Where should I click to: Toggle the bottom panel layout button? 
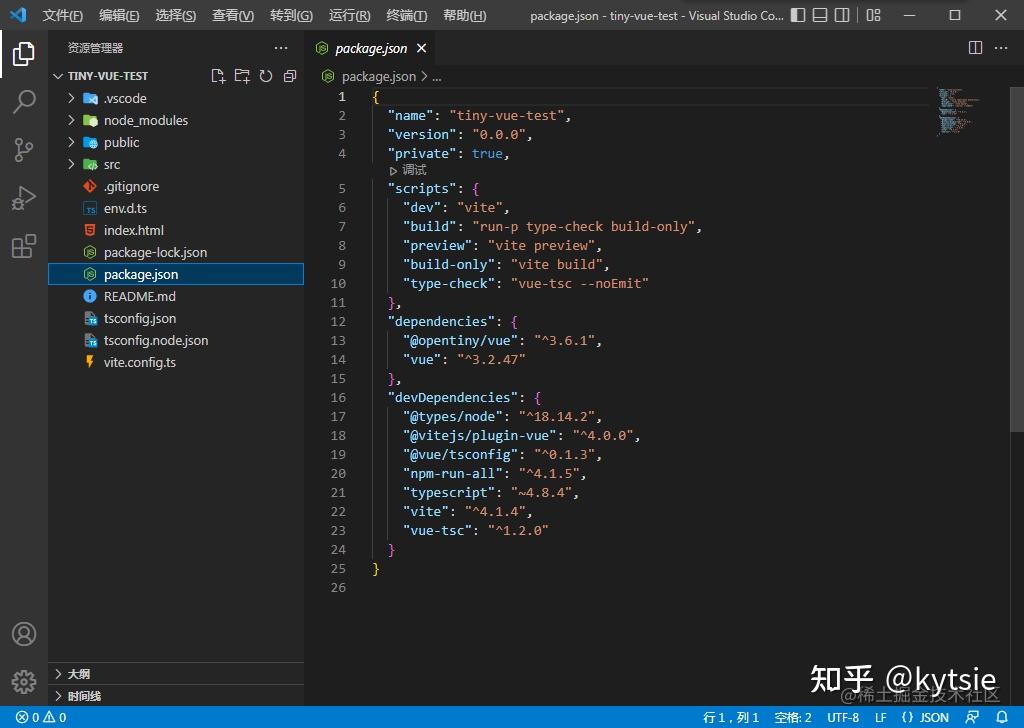click(819, 16)
